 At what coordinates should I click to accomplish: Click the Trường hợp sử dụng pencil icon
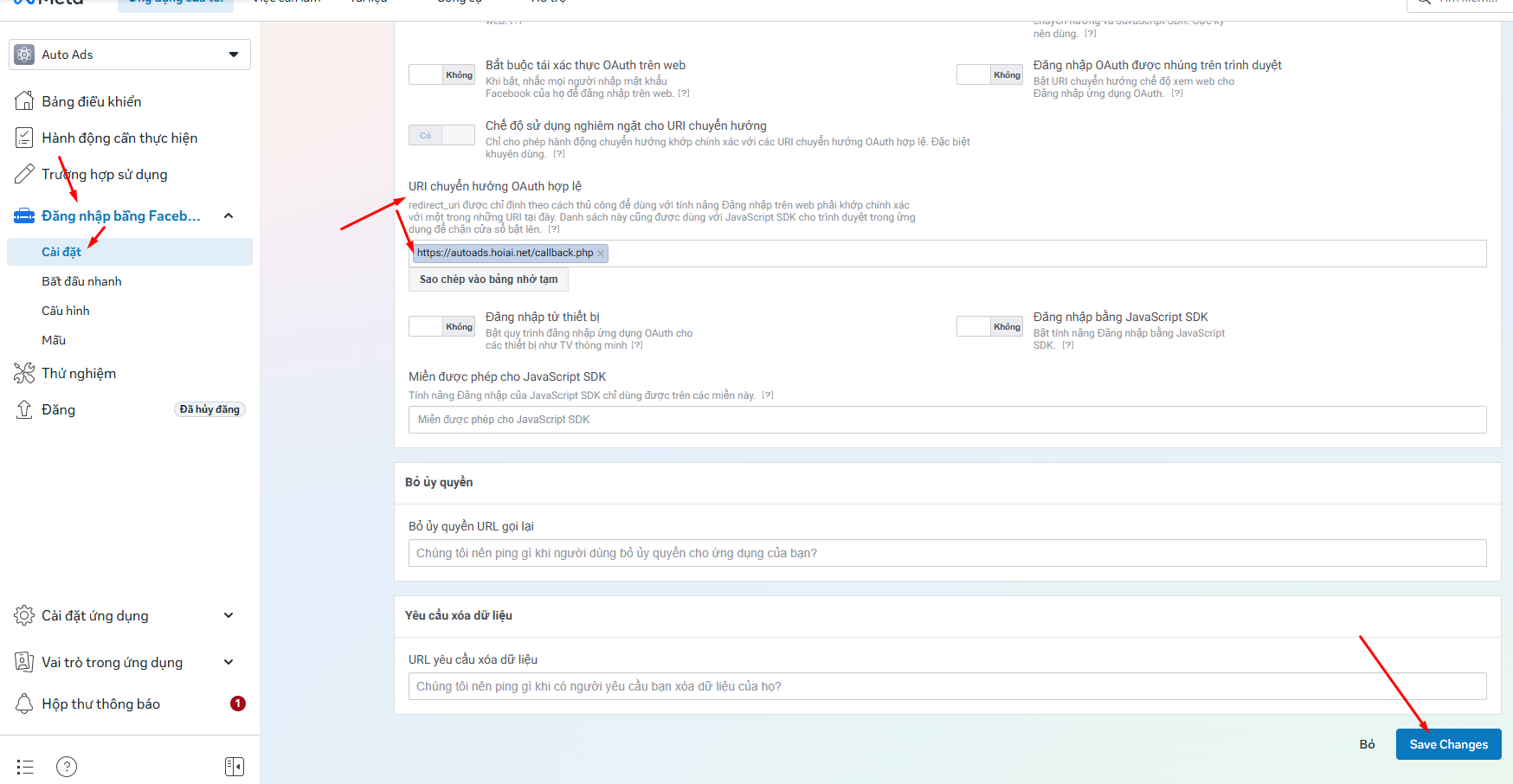24,174
